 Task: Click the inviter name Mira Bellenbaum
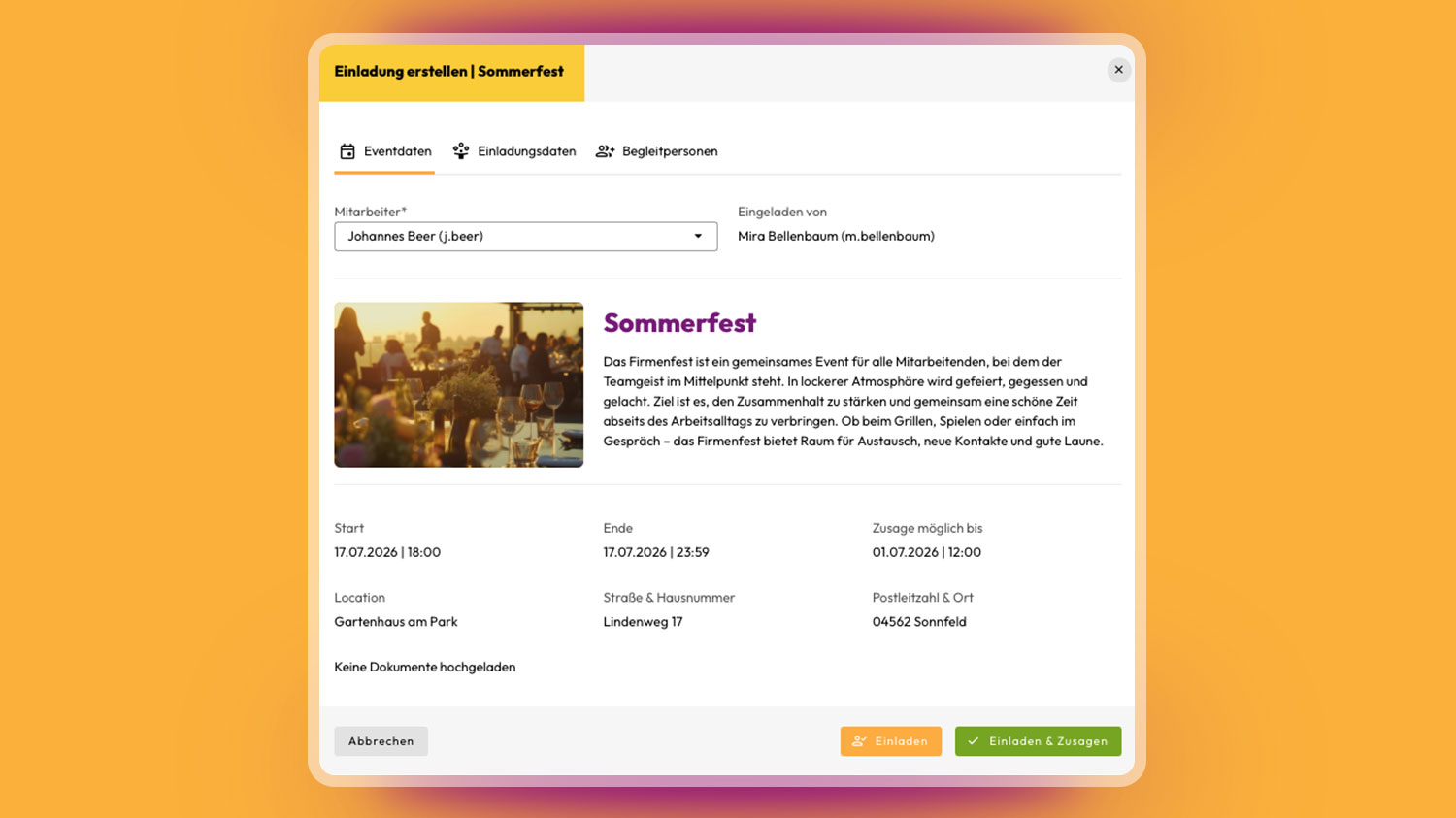click(835, 236)
